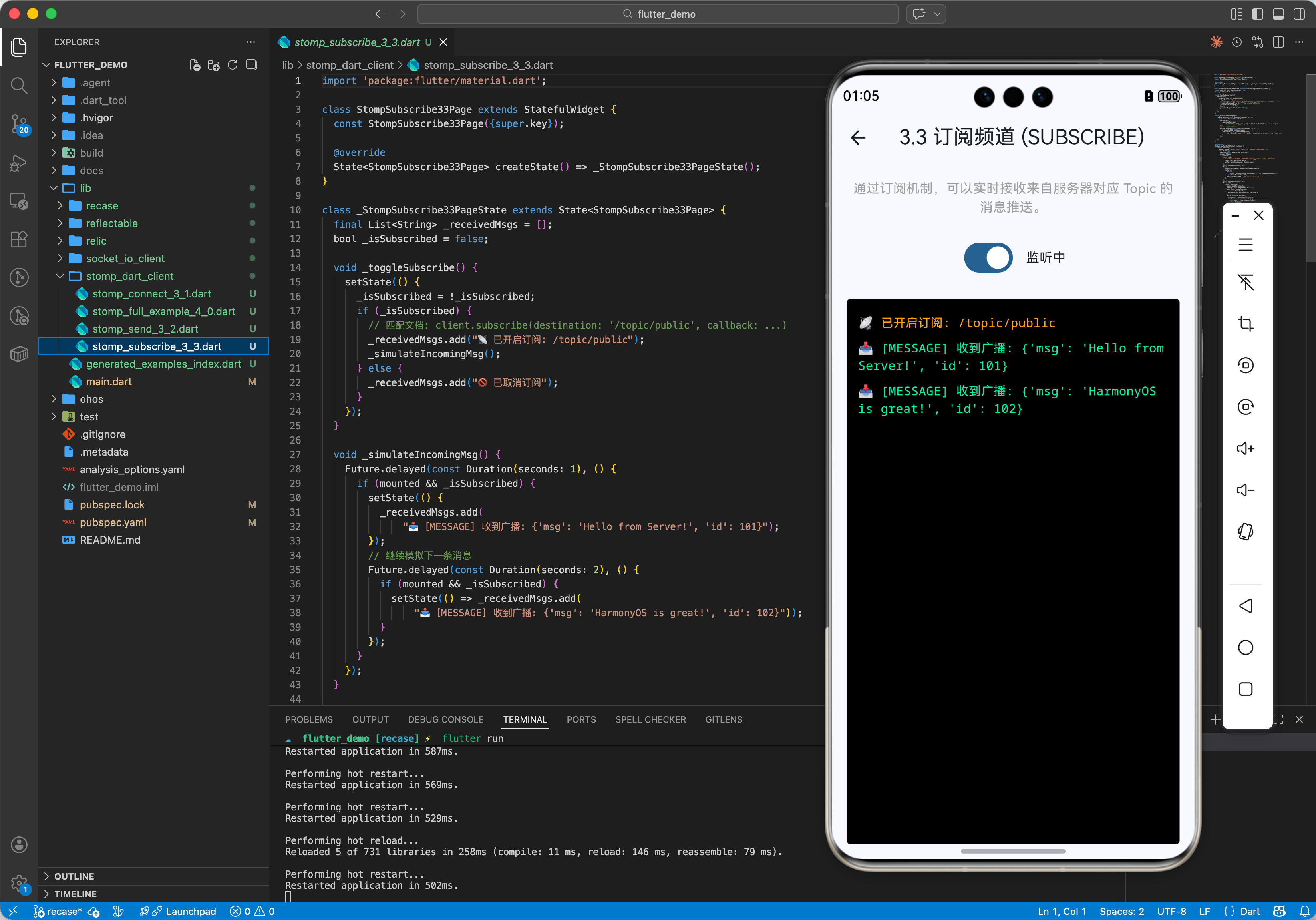Viewport: 1316px width, 920px height.
Task: Toggle the 监听中 subscription switch off
Action: tap(988, 257)
